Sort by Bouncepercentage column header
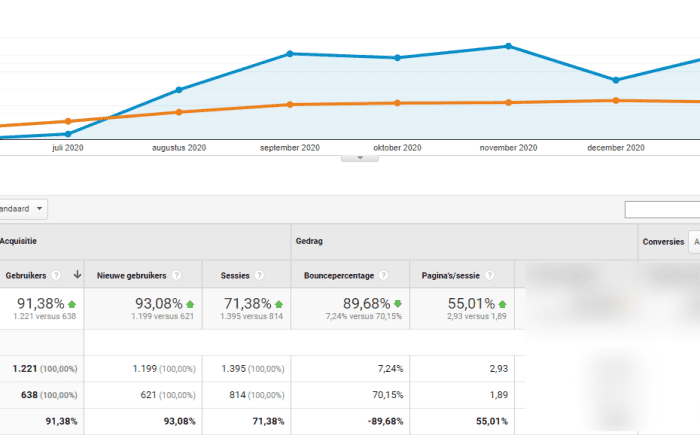 338,276
